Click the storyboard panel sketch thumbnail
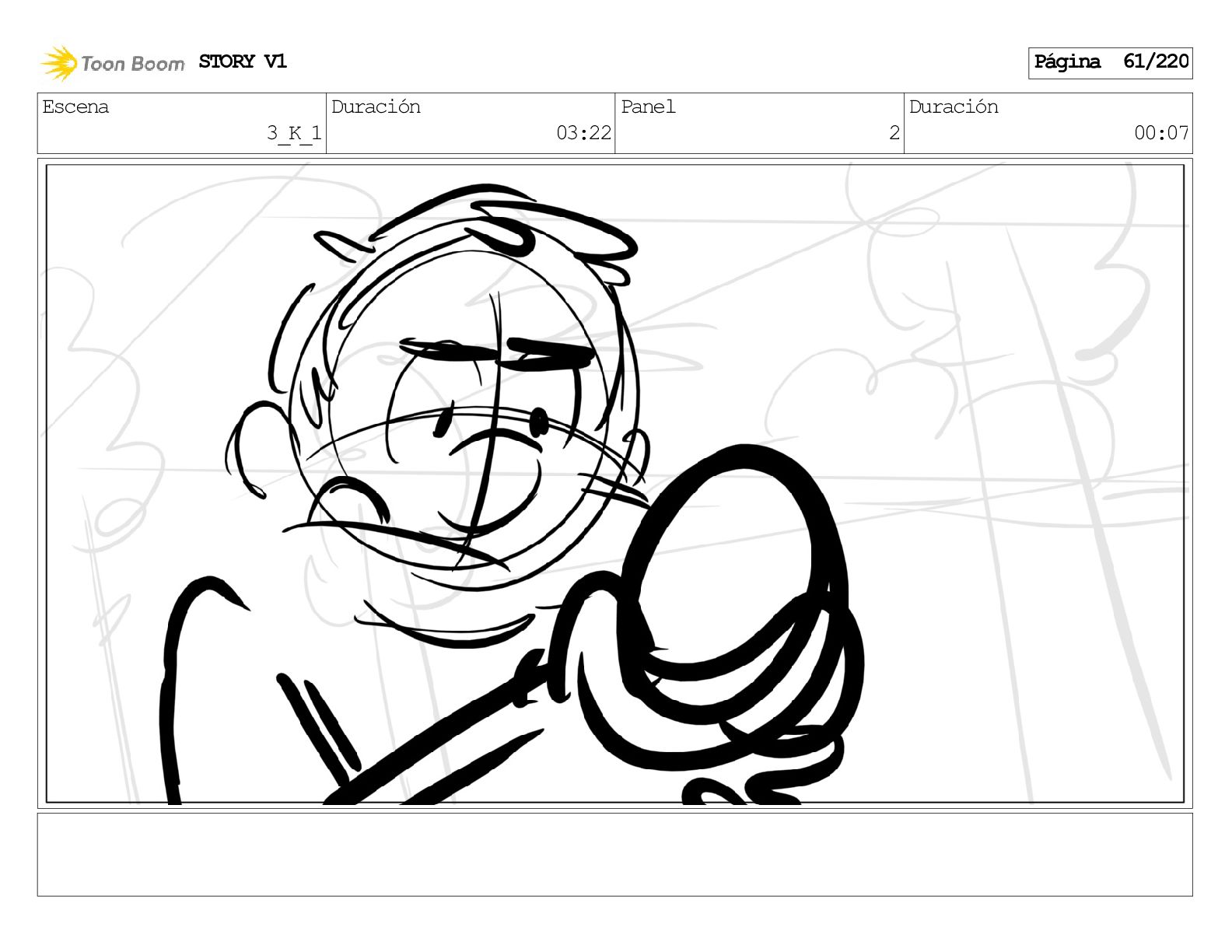Image resolution: width=1232 pixels, height=952 pixels. click(614, 483)
